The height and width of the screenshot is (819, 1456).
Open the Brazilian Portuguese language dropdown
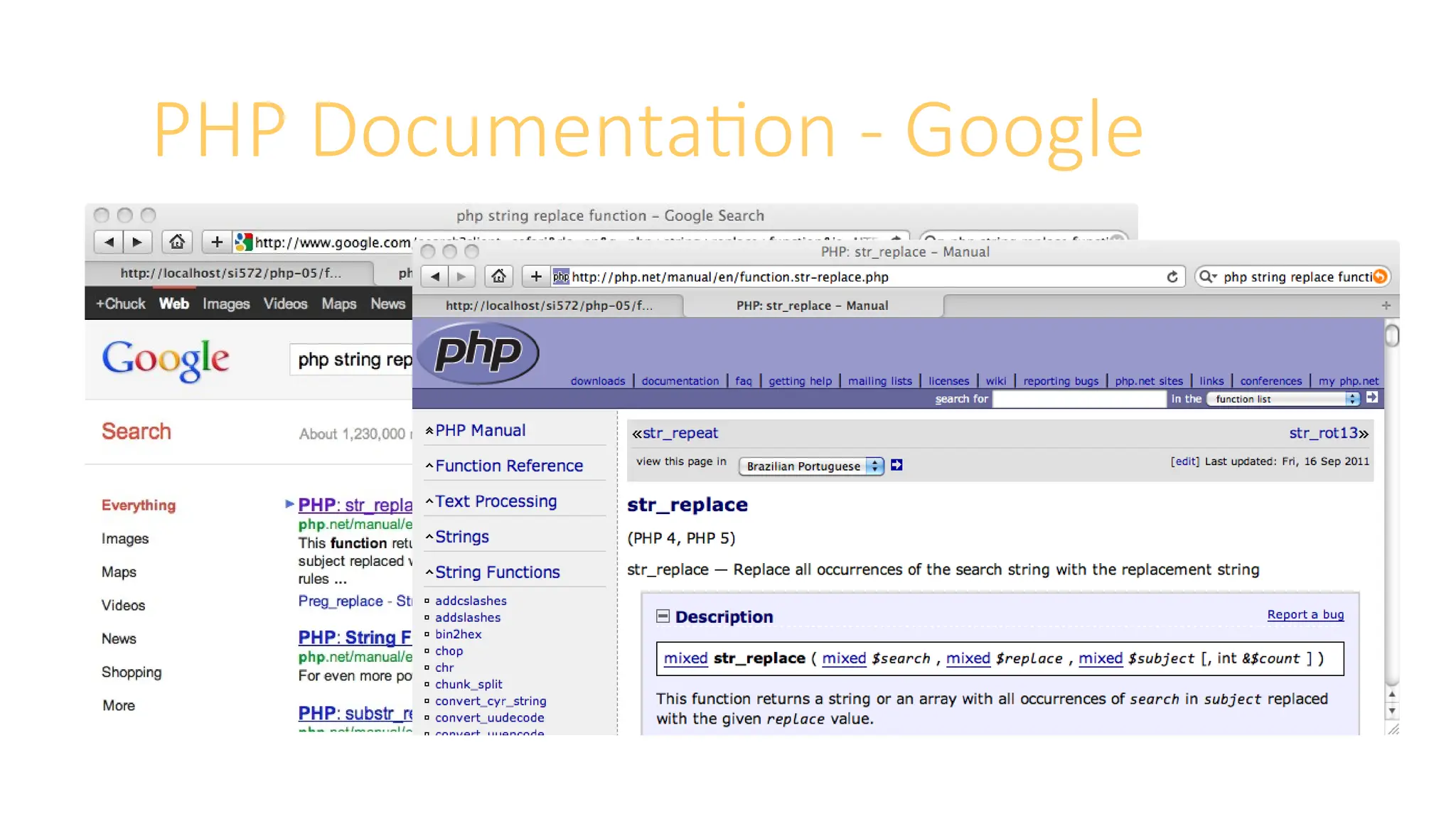tap(811, 466)
